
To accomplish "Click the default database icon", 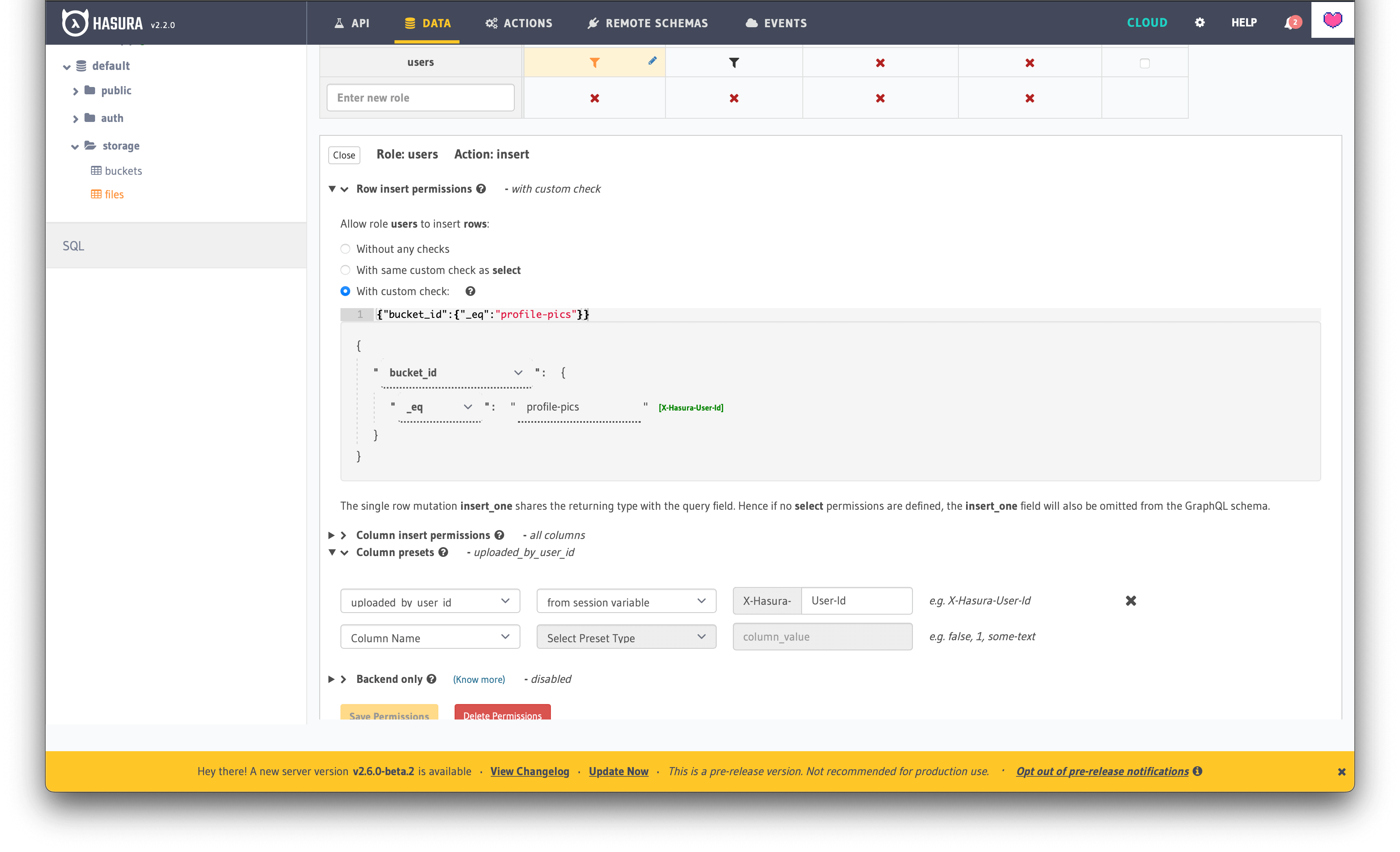I will pyautogui.click(x=81, y=66).
